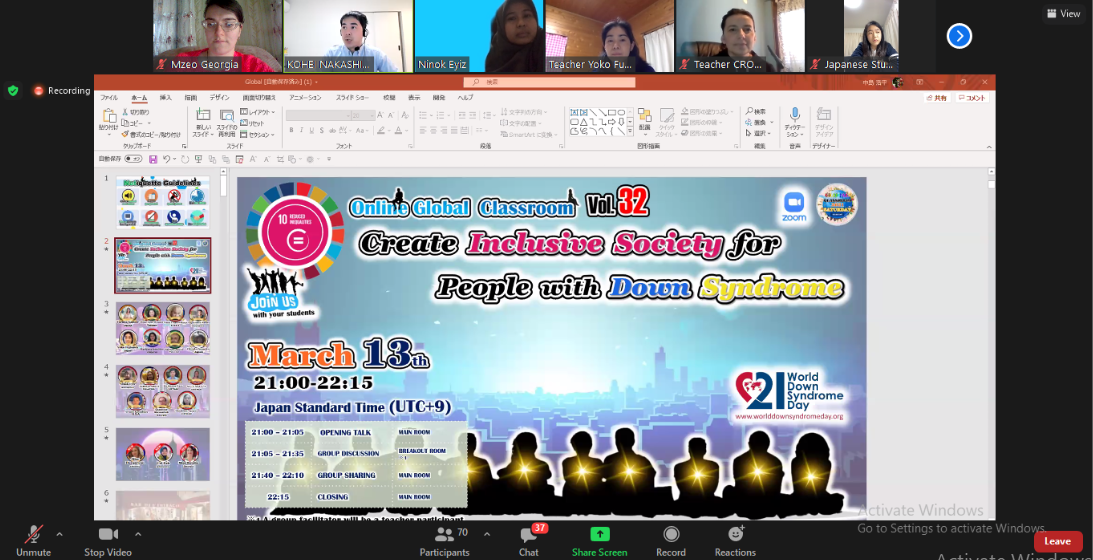Toggle Italic formatting
Viewport: 1093px width, 560px height.
(x=301, y=130)
